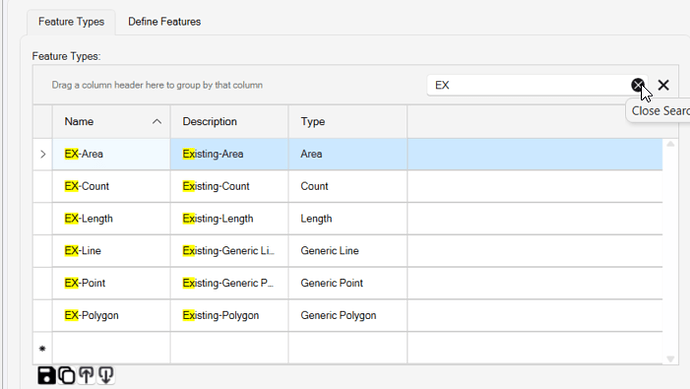Click the Existing-Generic P... description cell
Screen dimensions: 690x389
point(229,283)
